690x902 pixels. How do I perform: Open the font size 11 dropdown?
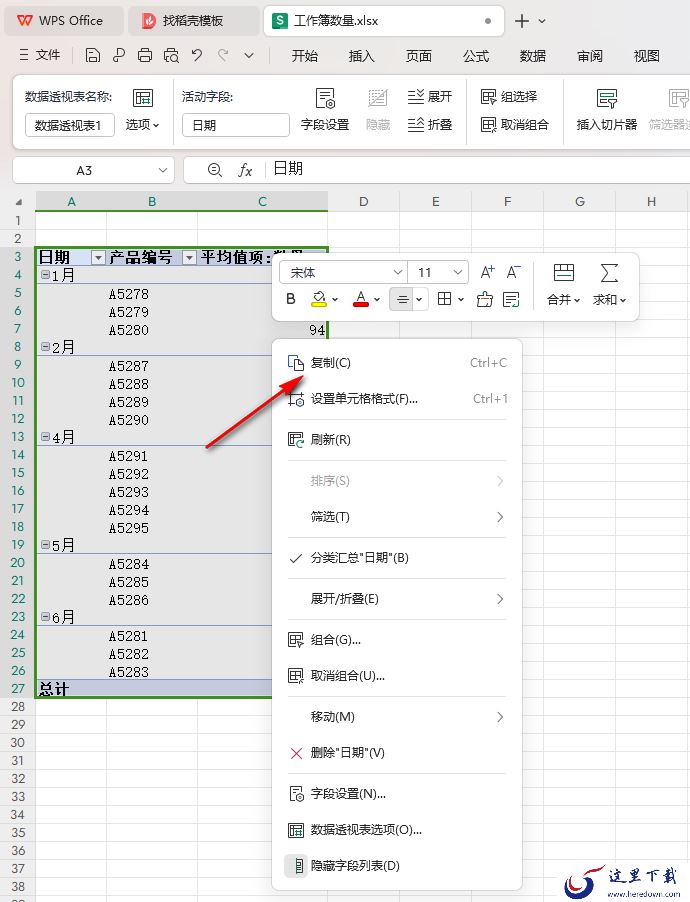click(x=458, y=272)
